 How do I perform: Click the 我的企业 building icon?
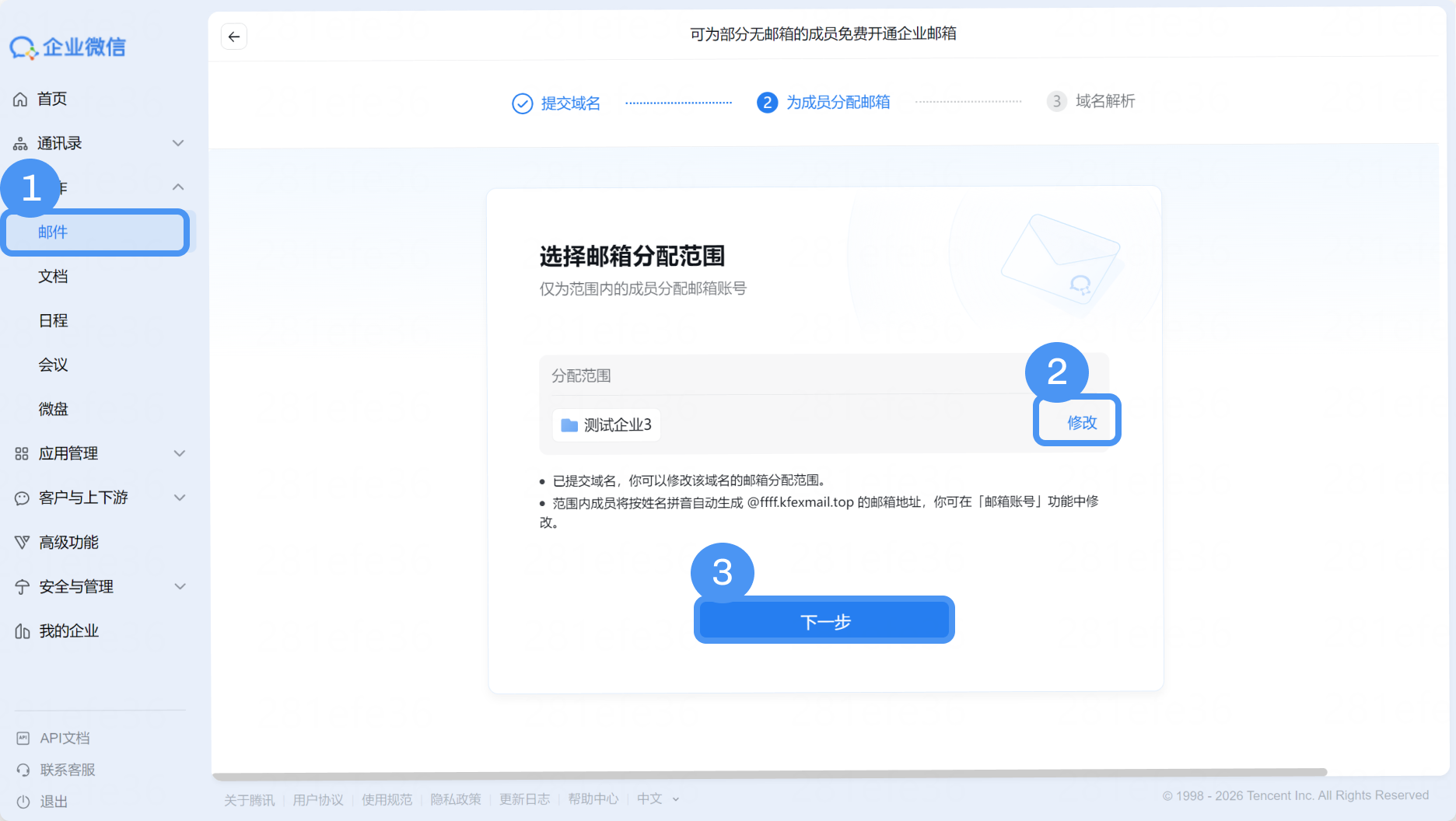click(22, 631)
